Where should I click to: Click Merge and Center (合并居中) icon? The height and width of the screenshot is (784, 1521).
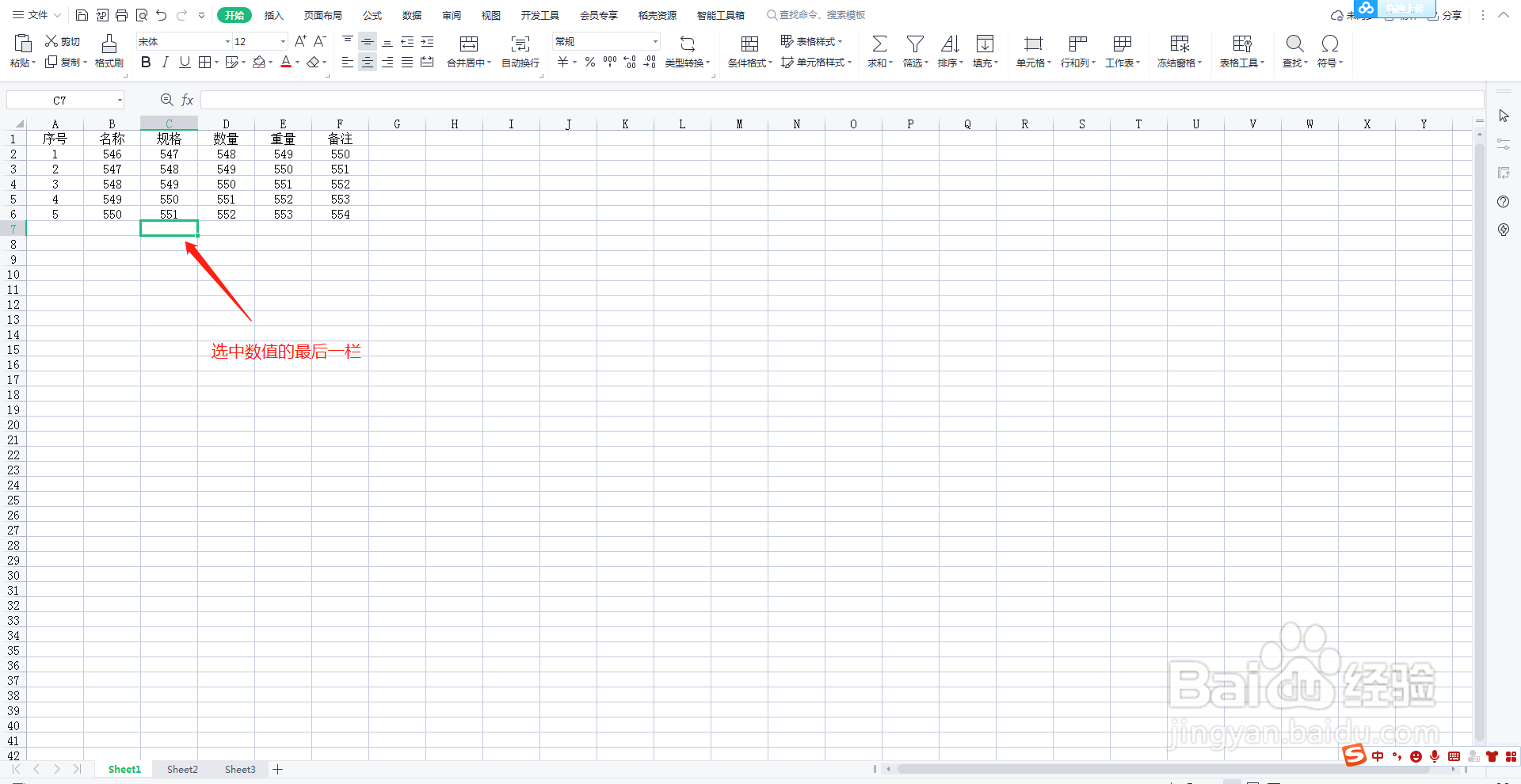469,44
